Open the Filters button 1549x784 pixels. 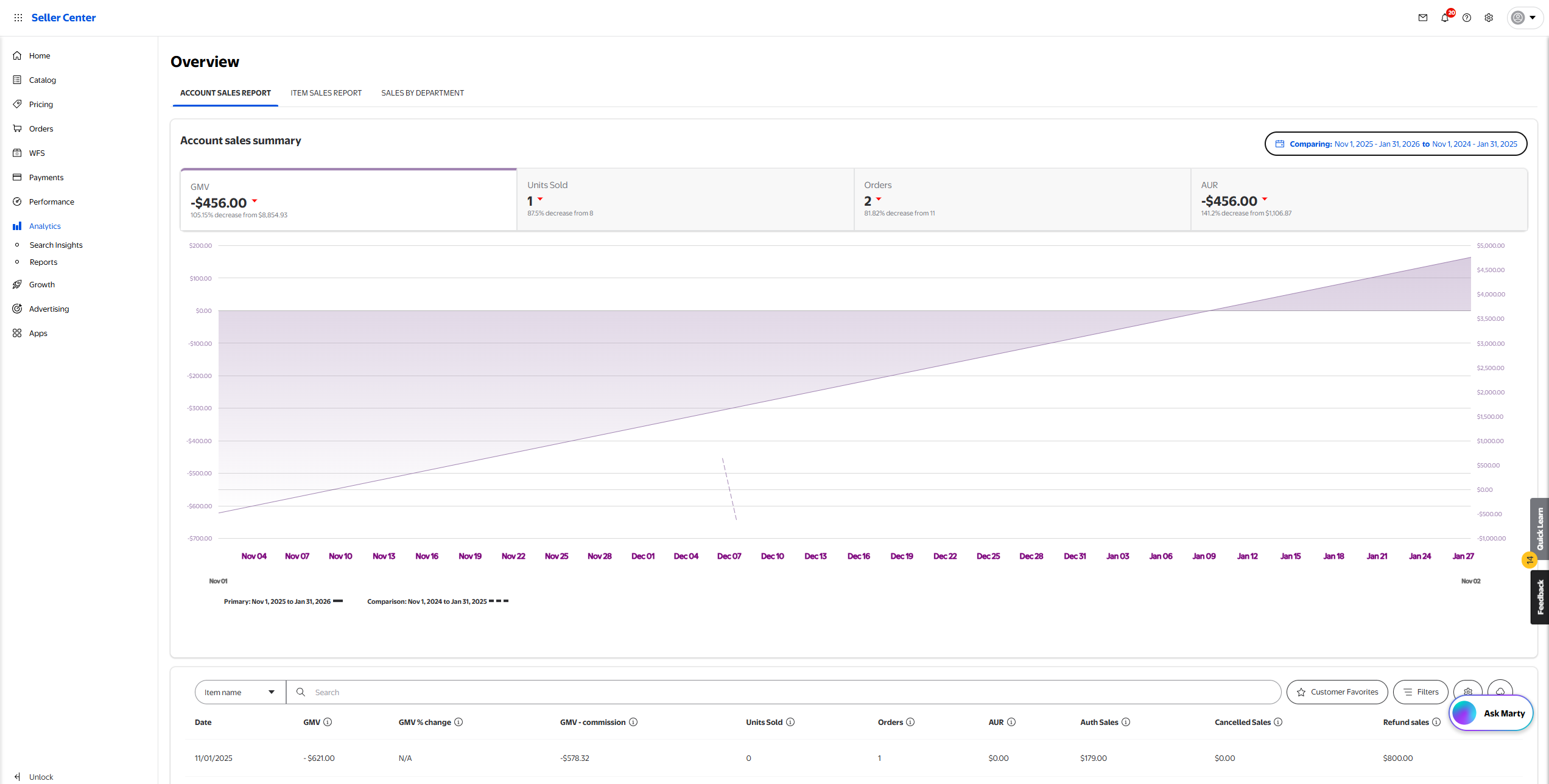pos(1421,692)
